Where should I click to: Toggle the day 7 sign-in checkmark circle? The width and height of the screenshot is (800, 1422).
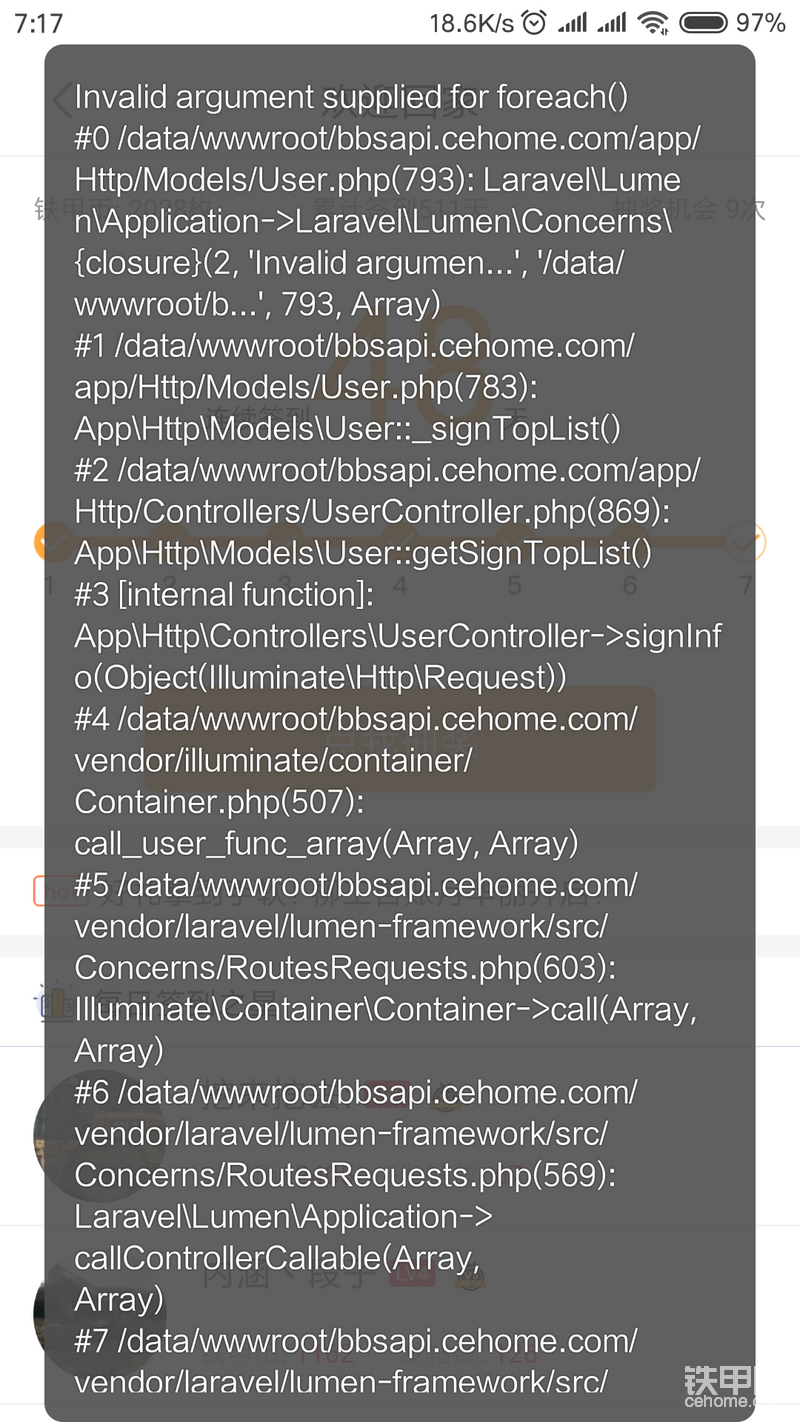tap(745, 542)
